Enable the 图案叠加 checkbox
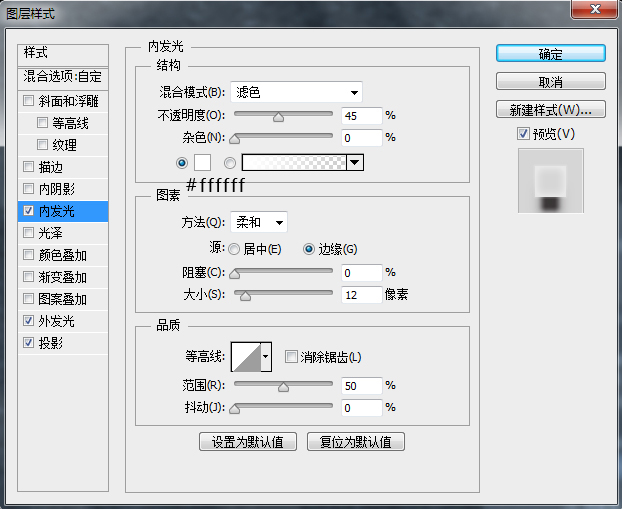Image resolution: width=622 pixels, height=509 pixels. [x=28, y=298]
